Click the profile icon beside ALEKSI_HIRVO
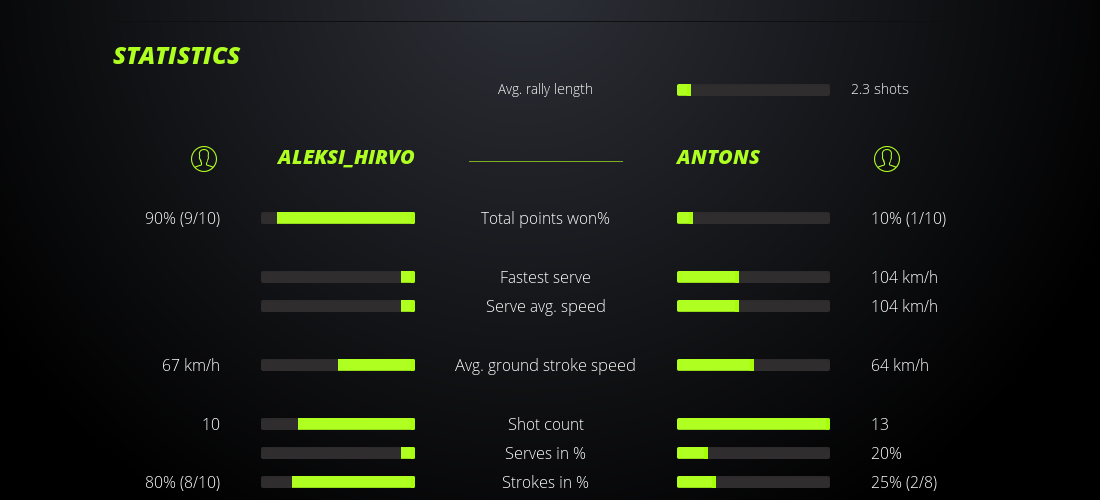 (x=204, y=158)
